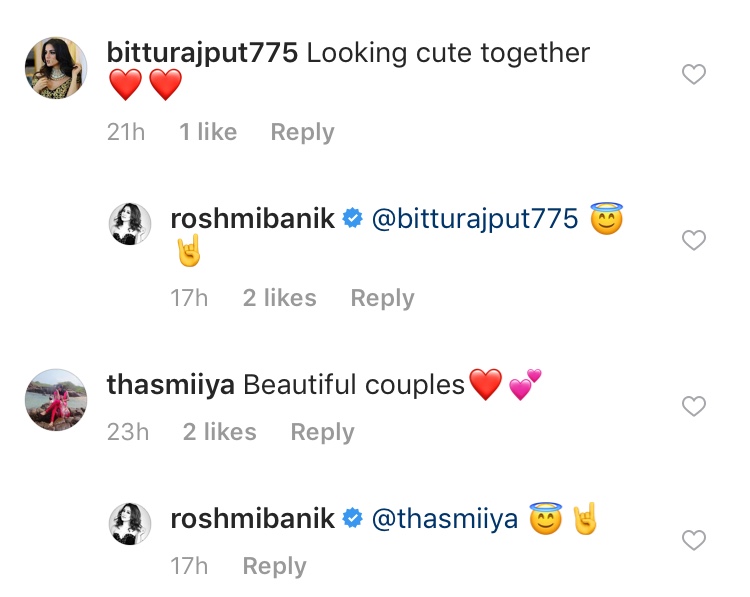
Task: Open roshmibanik username in first reply
Action: point(252,219)
